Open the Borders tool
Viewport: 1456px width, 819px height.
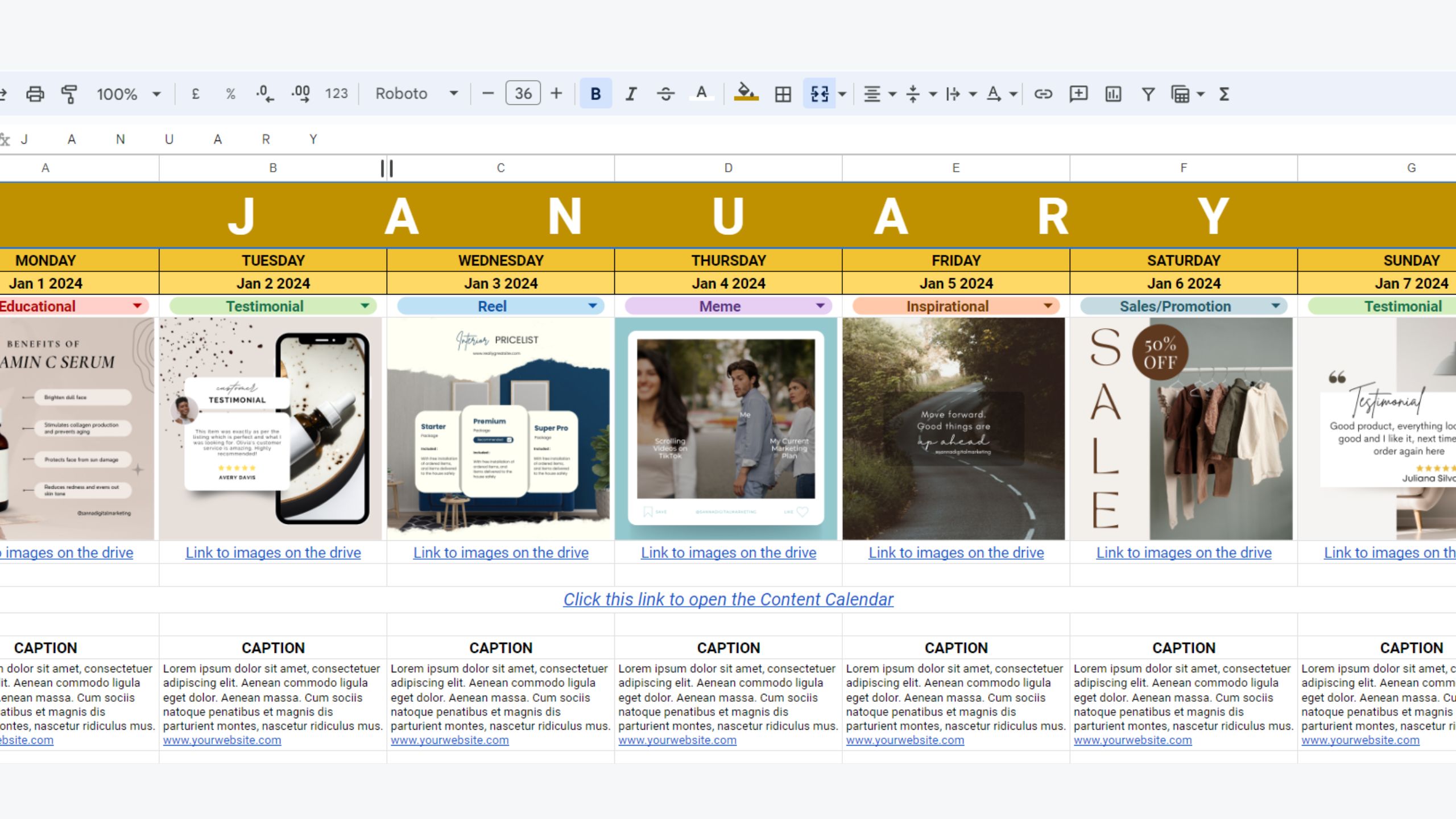[x=783, y=94]
